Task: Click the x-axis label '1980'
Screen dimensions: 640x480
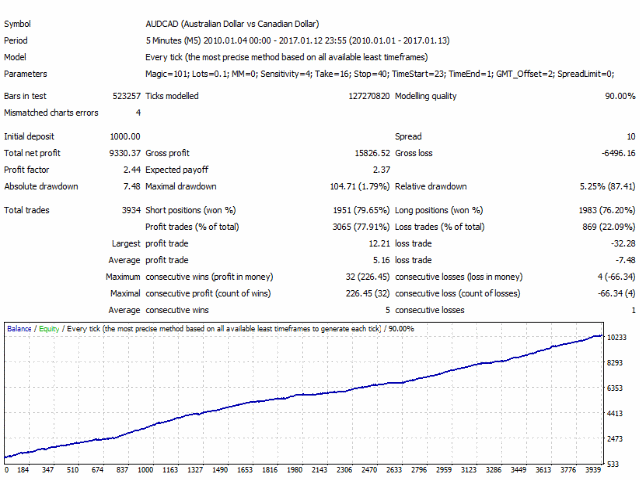Action: tap(294, 470)
